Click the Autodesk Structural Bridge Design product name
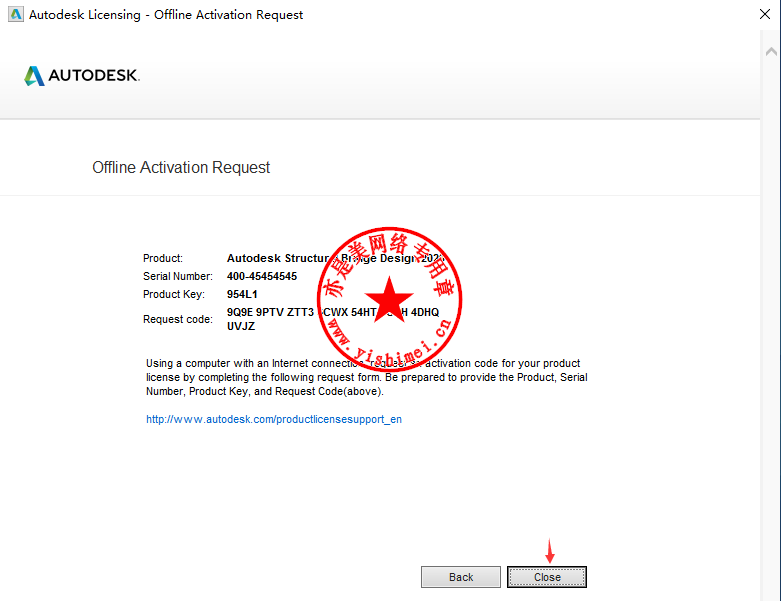Image resolution: width=781 pixels, height=601 pixels. pyautogui.click(x=335, y=258)
